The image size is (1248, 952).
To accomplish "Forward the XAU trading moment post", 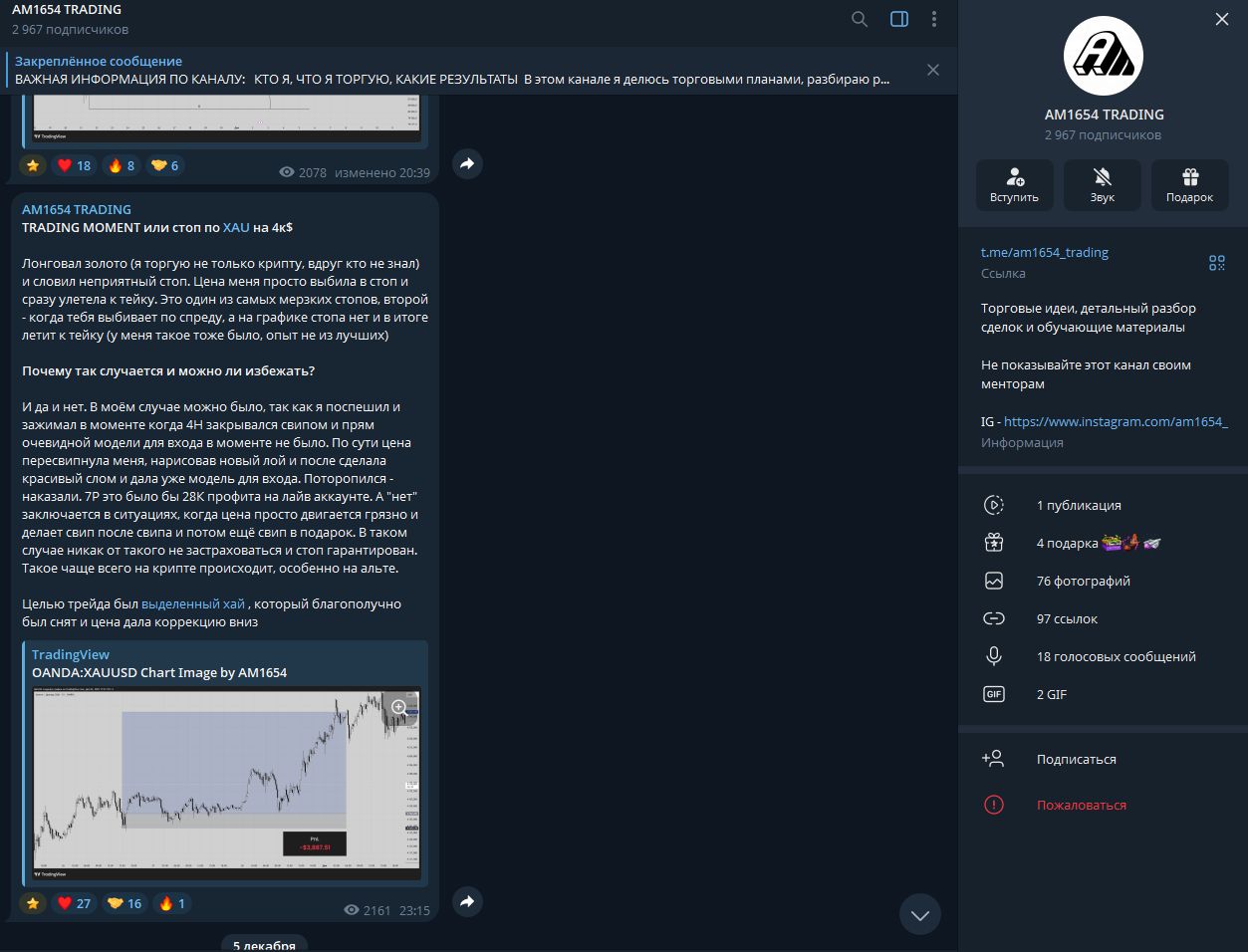I will pyautogui.click(x=467, y=902).
